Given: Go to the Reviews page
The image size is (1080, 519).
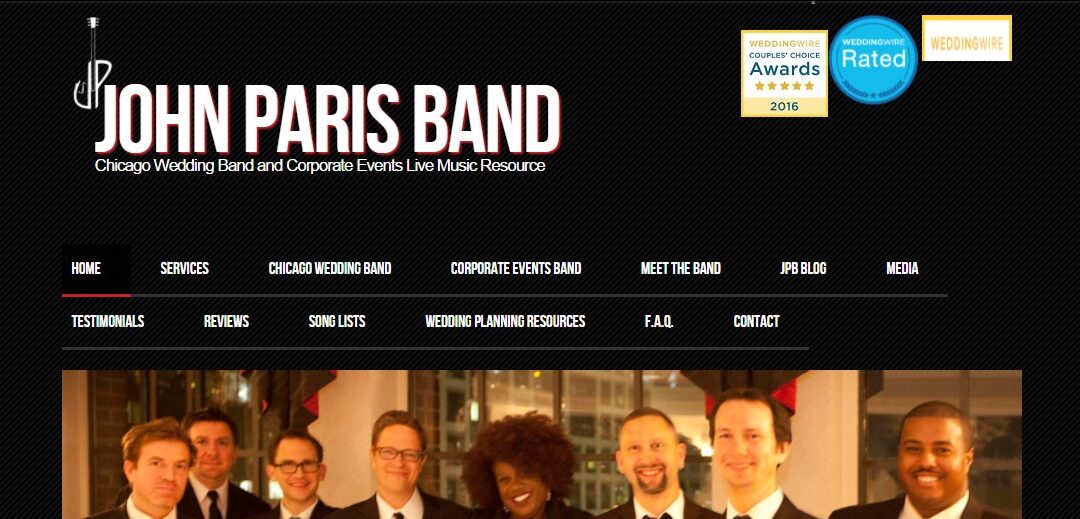Looking at the screenshot, I should (x=227, y=321).
